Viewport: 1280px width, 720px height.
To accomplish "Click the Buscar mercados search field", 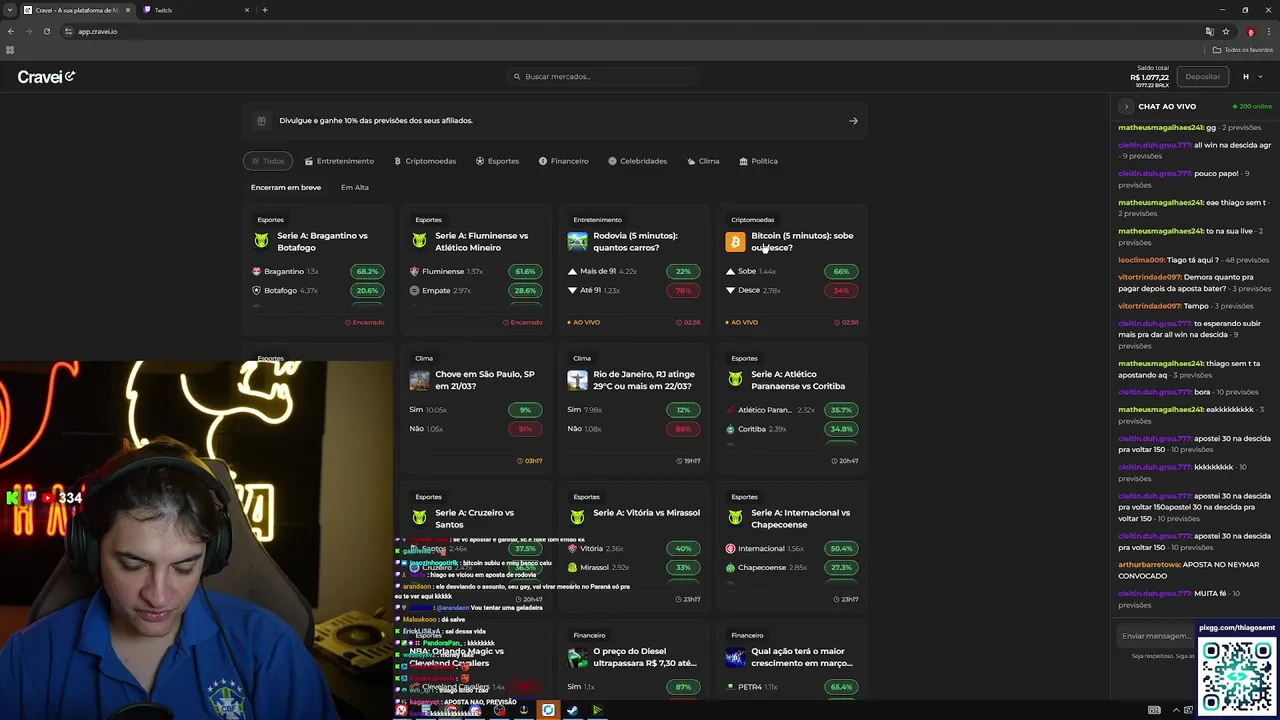I will pos(603,76).
